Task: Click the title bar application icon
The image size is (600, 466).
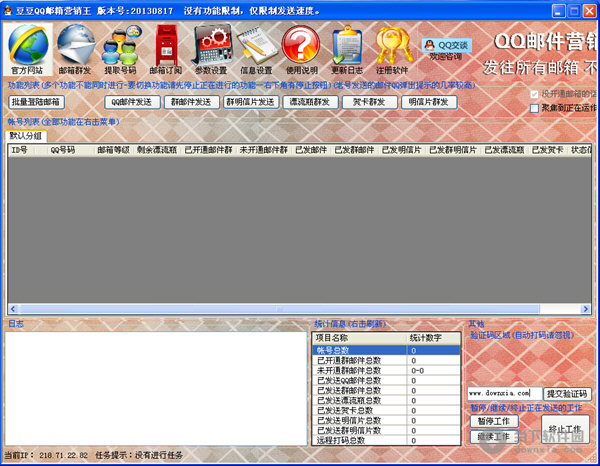Action: pyautogui.click(x=7, y=10)
